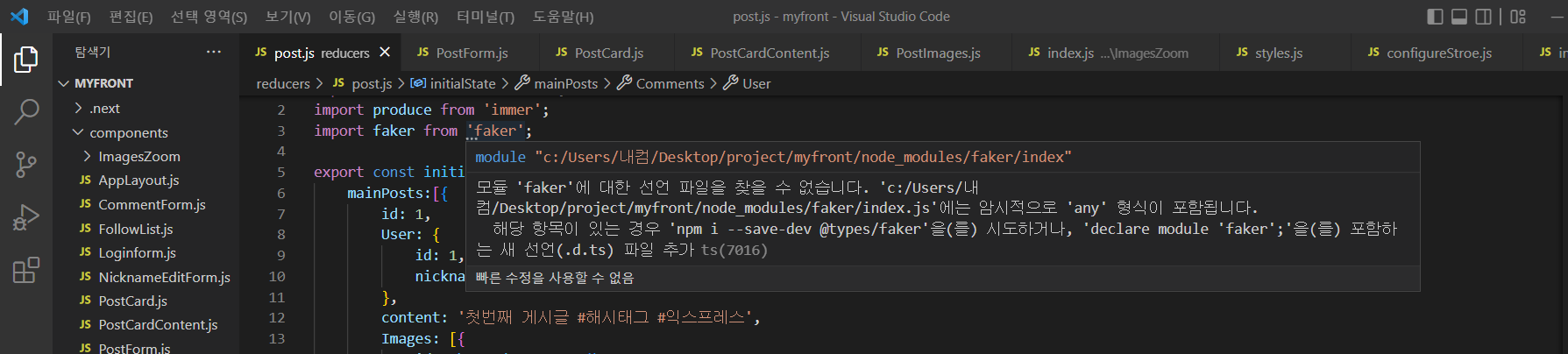1568x354 pixels.
Task: Open the 파일(F) menu
Action: tap(69, 17)
